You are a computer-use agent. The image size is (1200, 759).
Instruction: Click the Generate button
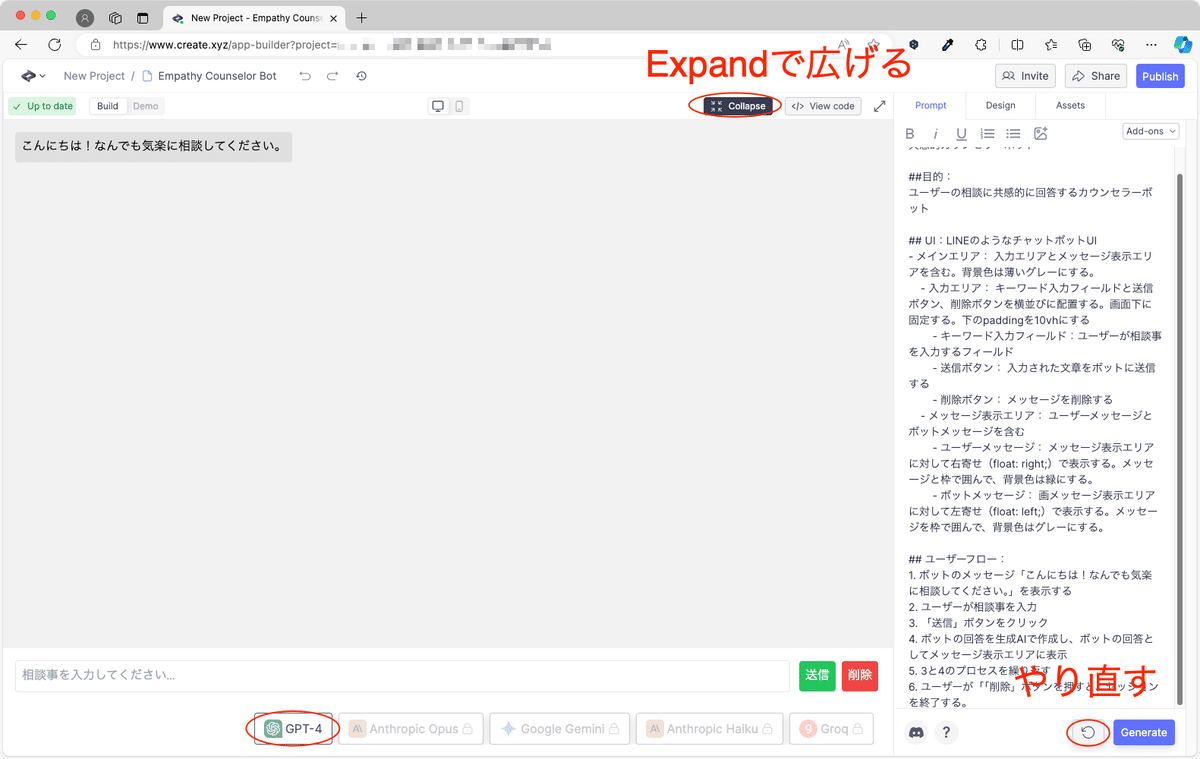[1143, 732]
